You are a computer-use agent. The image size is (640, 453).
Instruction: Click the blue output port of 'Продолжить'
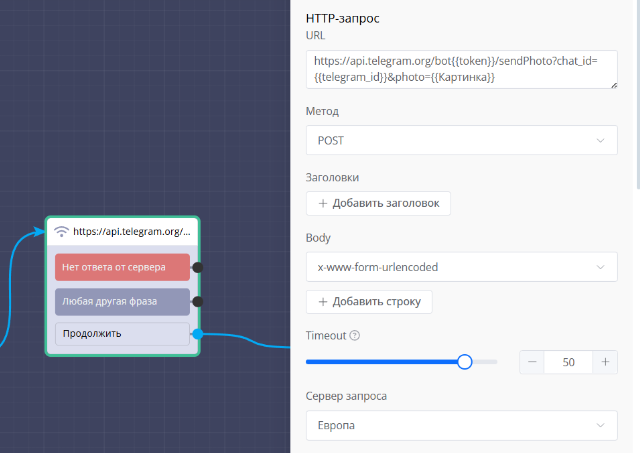(197, 334)
